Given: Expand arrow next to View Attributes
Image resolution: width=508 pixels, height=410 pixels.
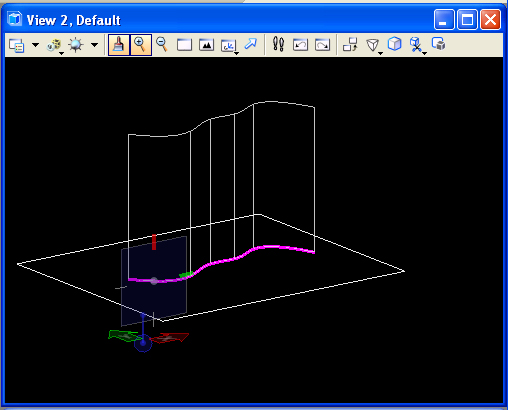Looking at the screenshot, I should click(x=35, y=45).
